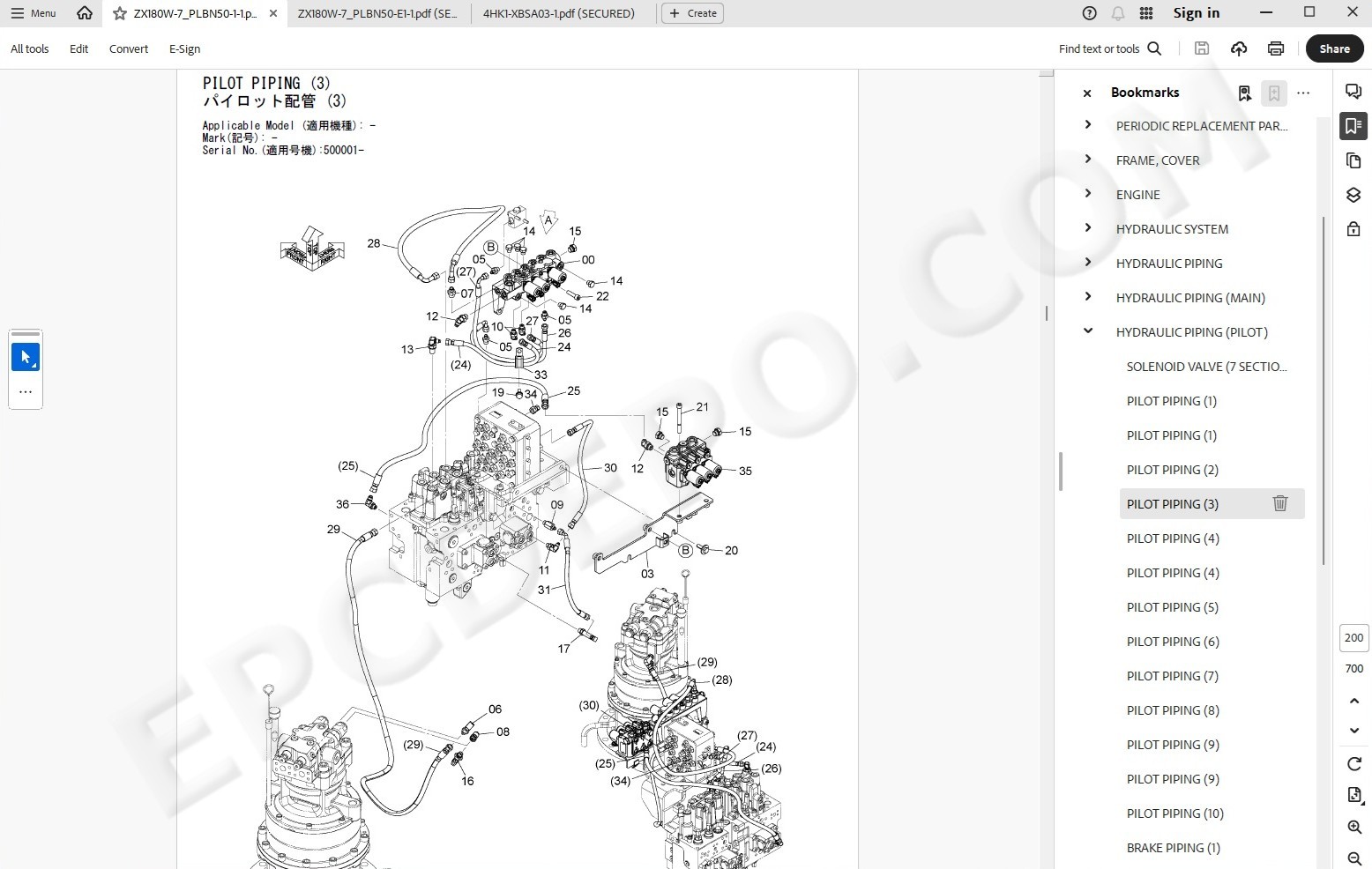Open the layers panel icon

(x=1353, y=195)
